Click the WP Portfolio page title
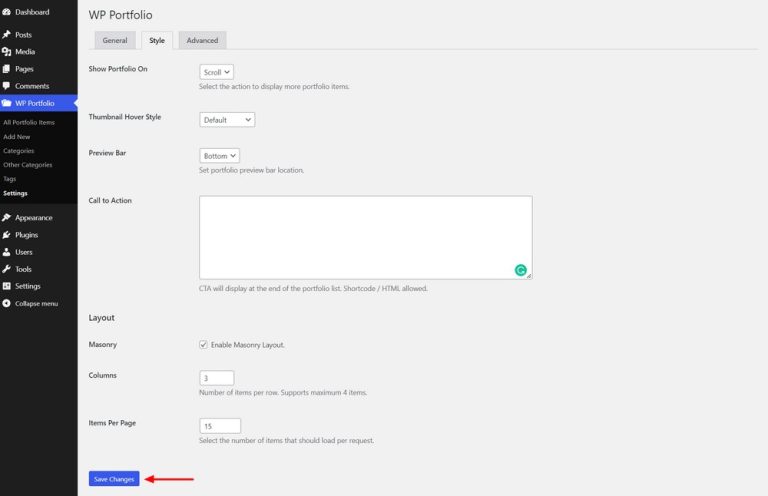 pos(120,15)
